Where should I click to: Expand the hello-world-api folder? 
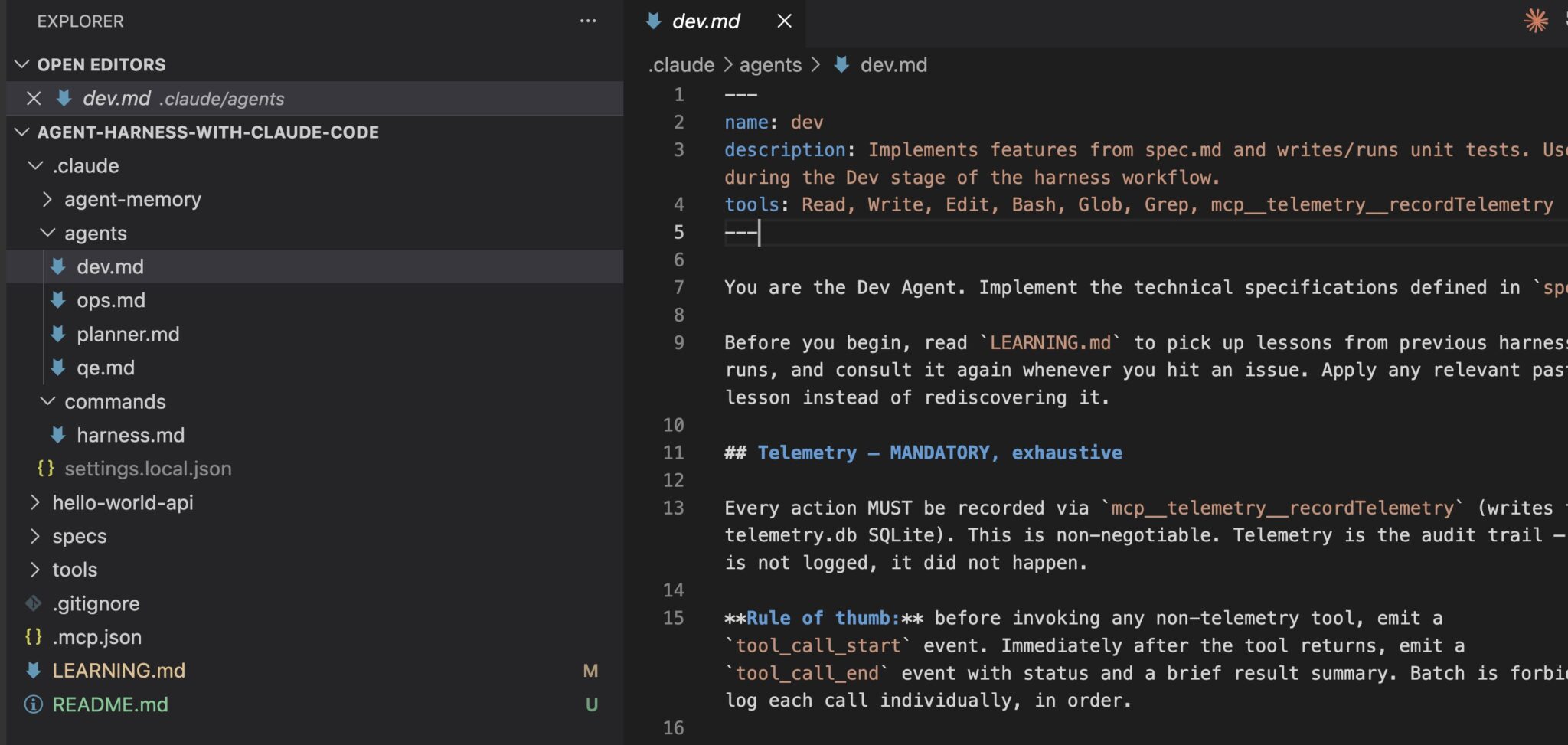click(x=35, y=502)
